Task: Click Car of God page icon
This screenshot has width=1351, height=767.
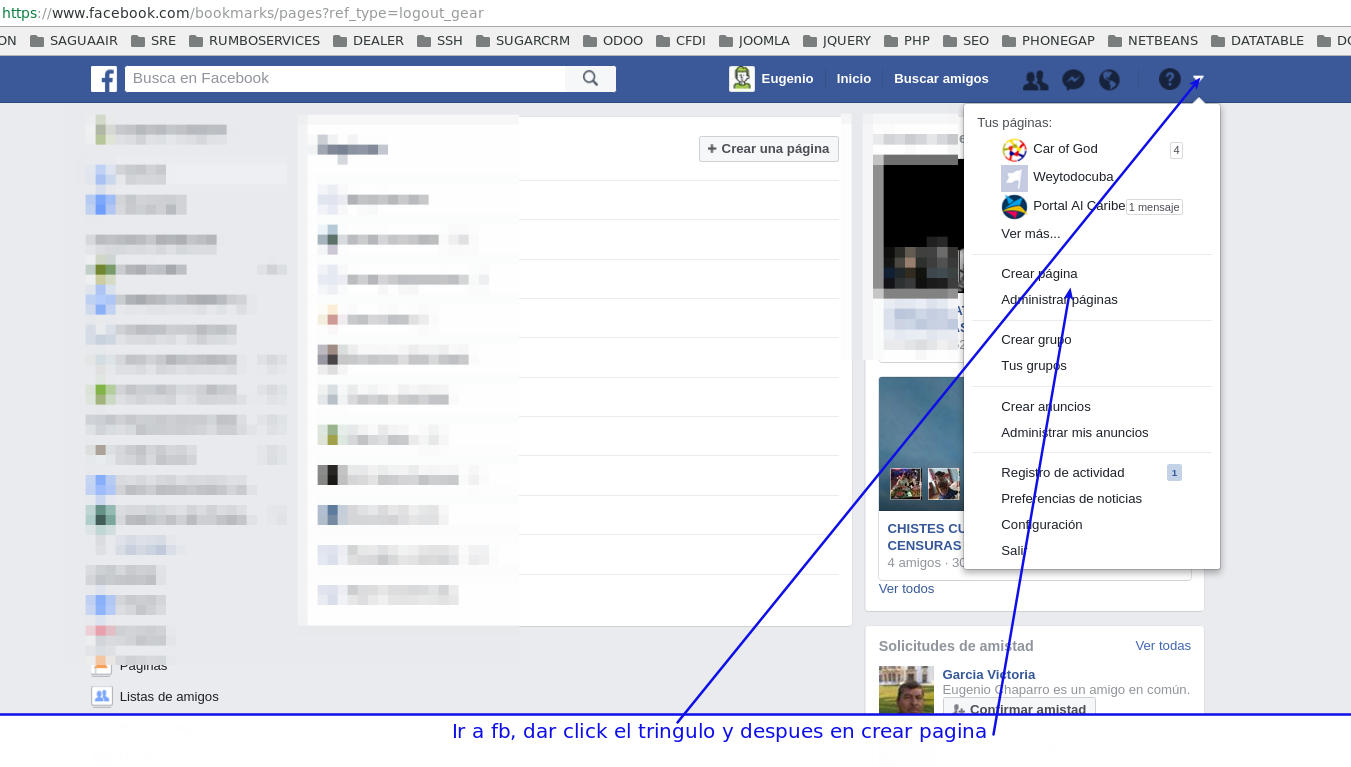Action: 1014,150
